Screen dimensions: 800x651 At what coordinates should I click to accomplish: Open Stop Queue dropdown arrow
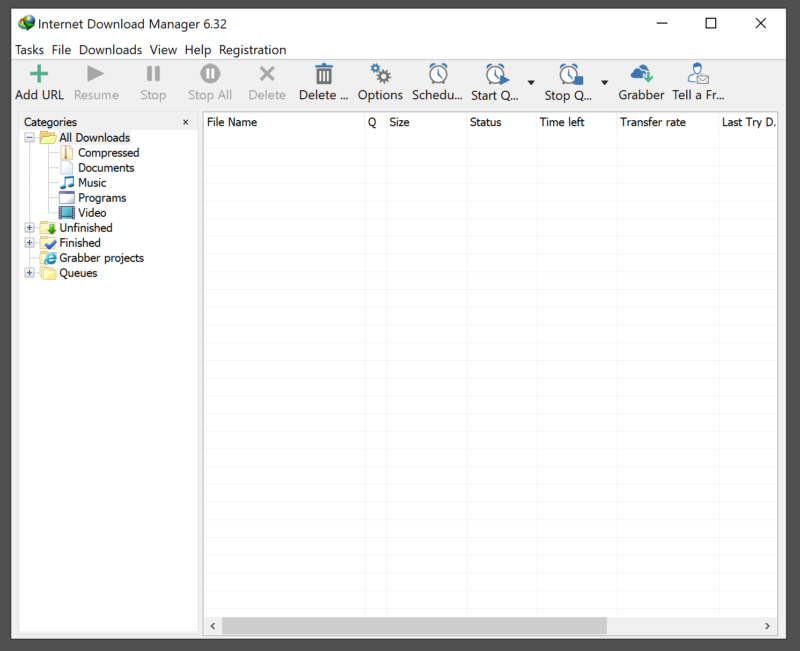tap(604, 83)
